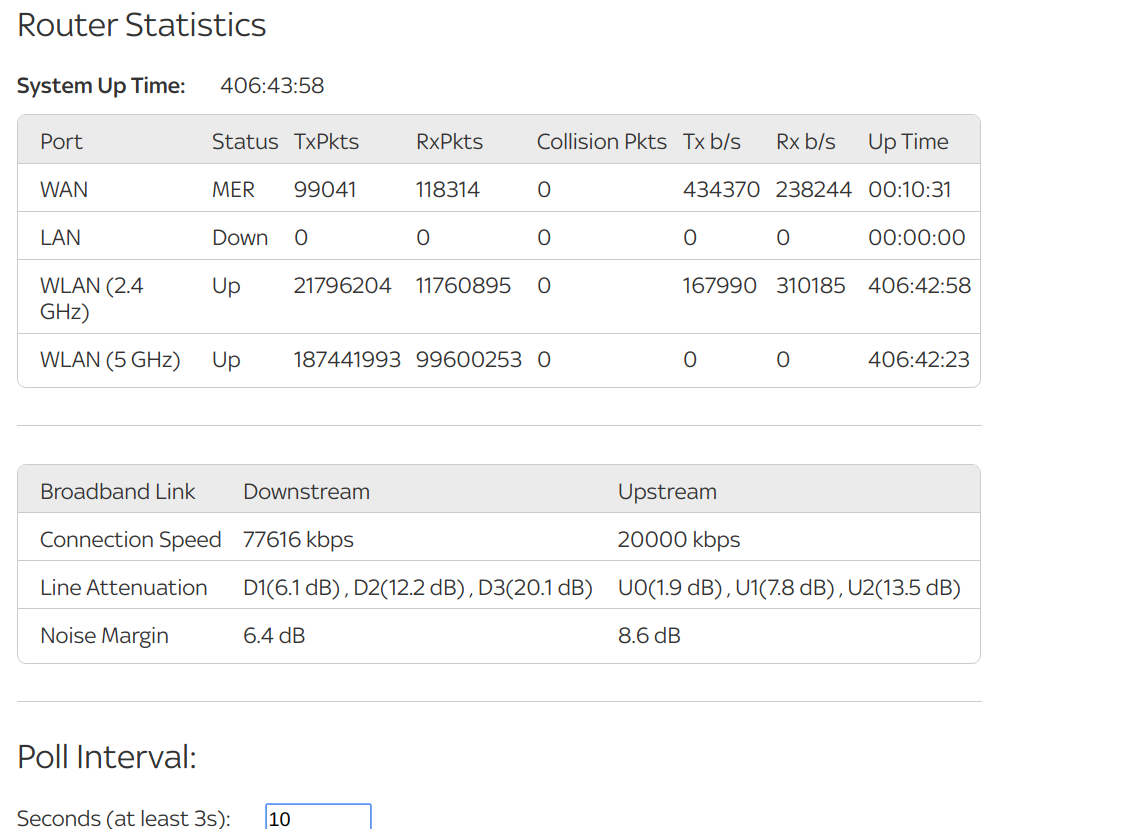Select the Port column header

coord(61,142)
